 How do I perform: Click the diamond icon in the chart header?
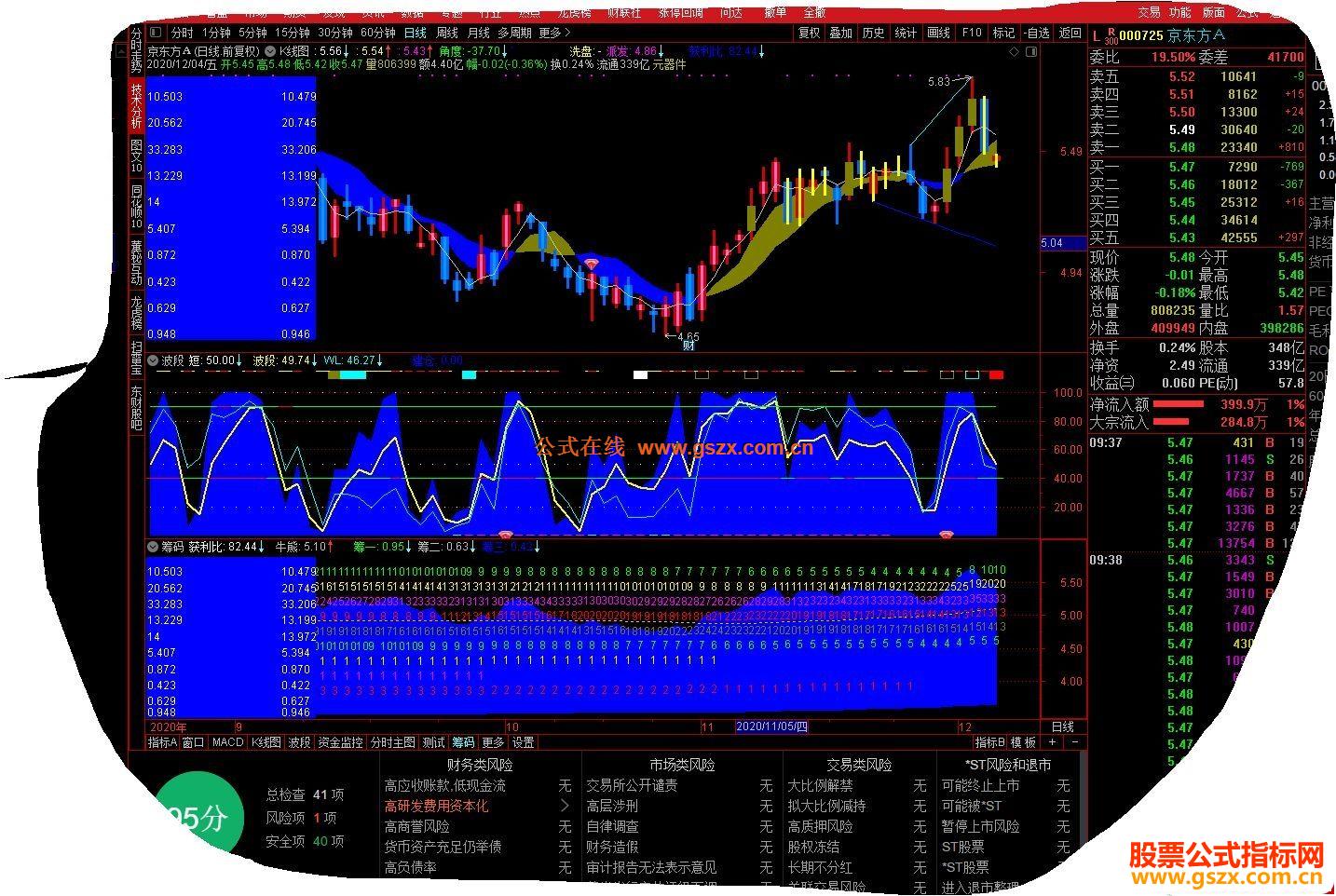[1015, 52]
